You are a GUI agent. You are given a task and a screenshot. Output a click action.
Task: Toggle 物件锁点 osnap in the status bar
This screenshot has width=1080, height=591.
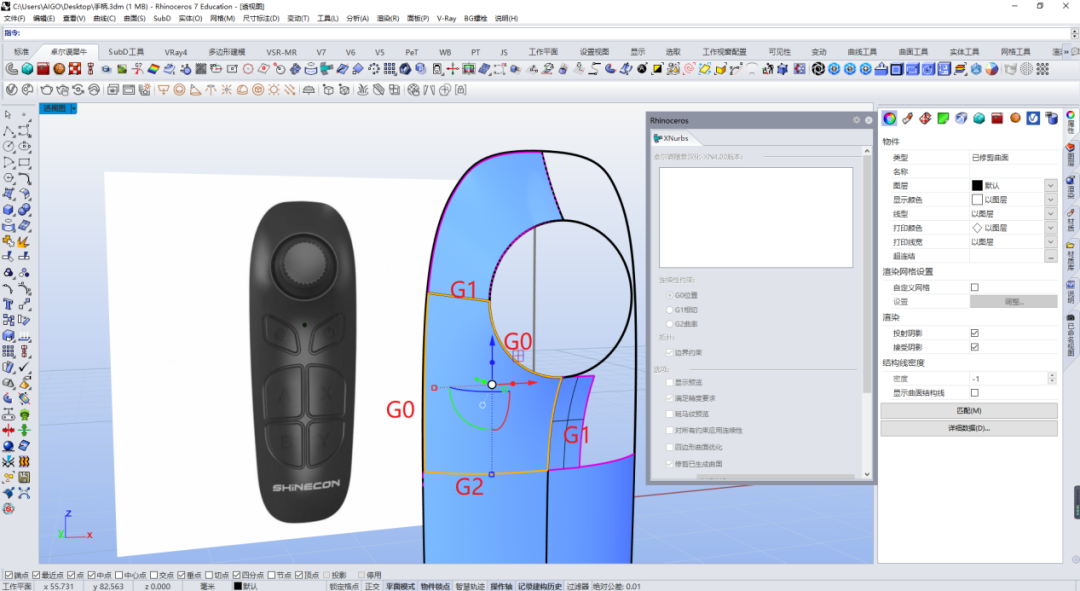click(x=434, y=586)
